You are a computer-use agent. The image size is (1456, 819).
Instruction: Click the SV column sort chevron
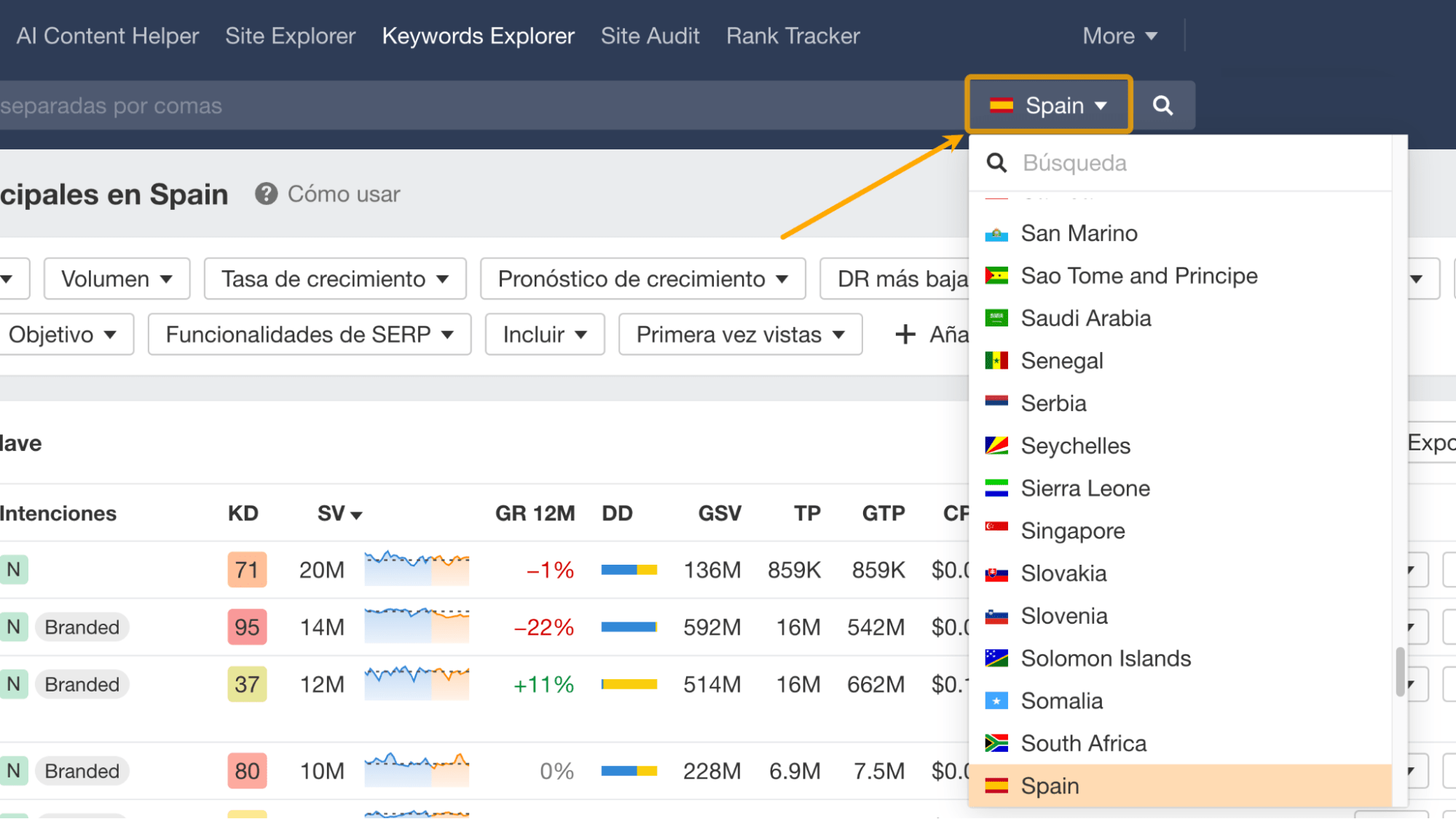tap(358, 514)
